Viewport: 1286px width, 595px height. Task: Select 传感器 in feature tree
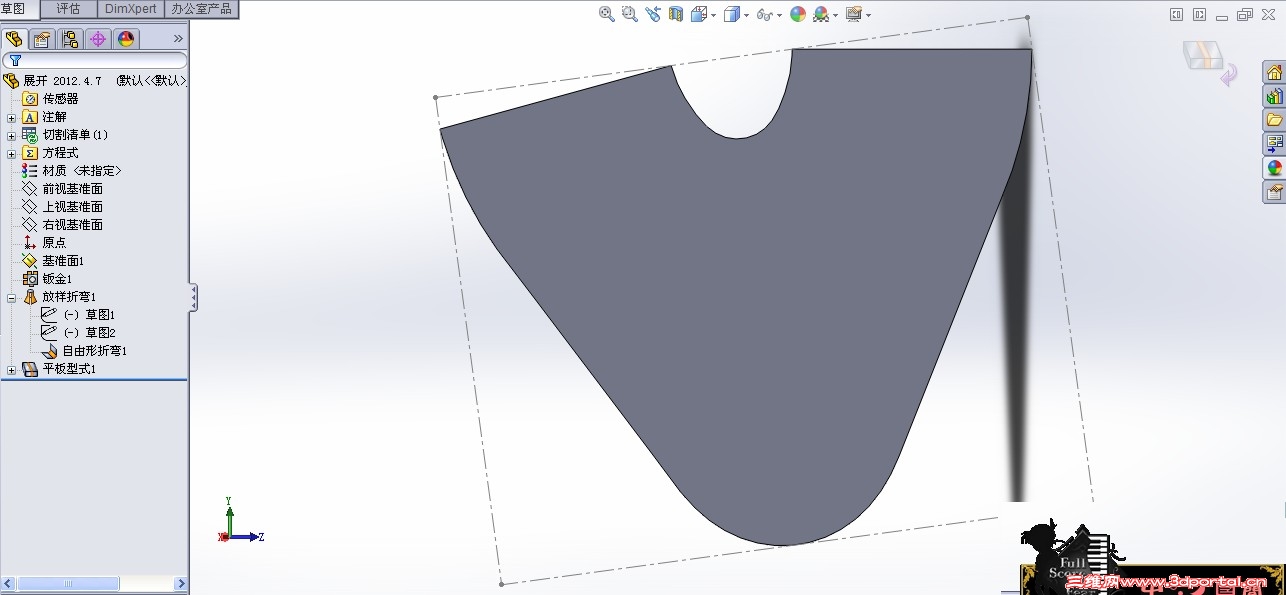coord(60,98)
